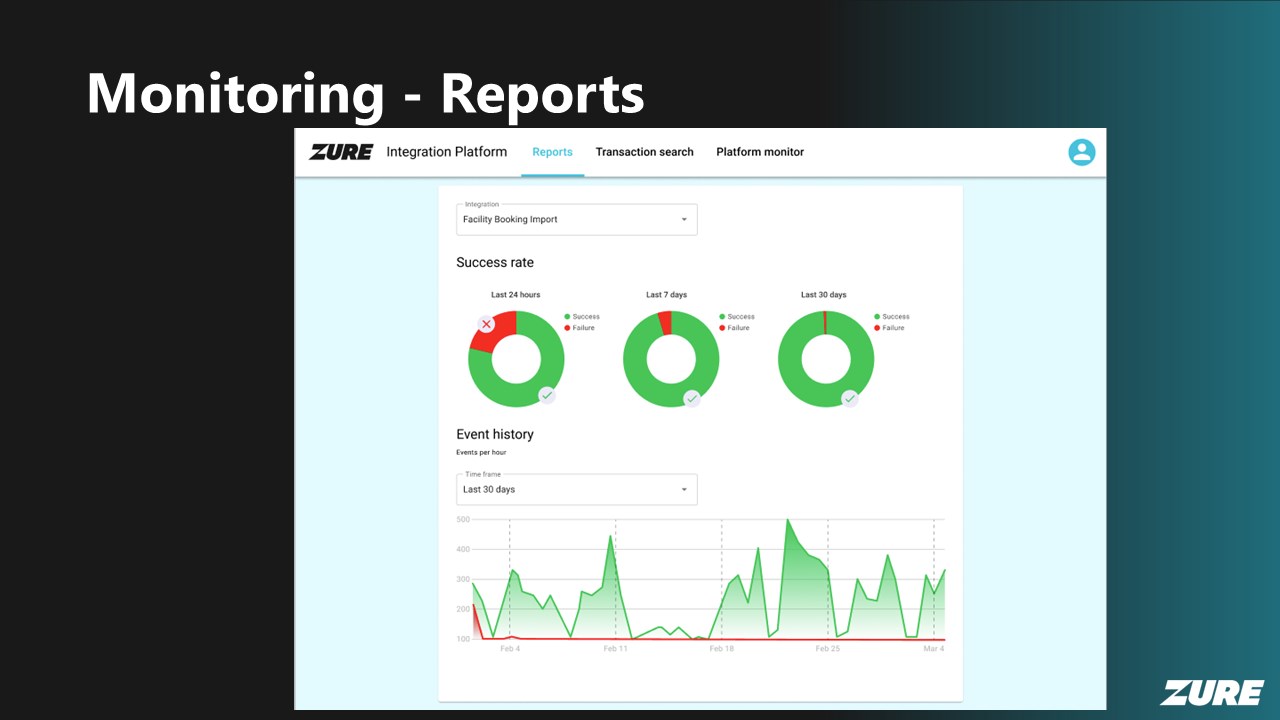Select the Facility Booking Import combo box
The height and width of the screenshot is (720, 1280).
pos(576,220)
